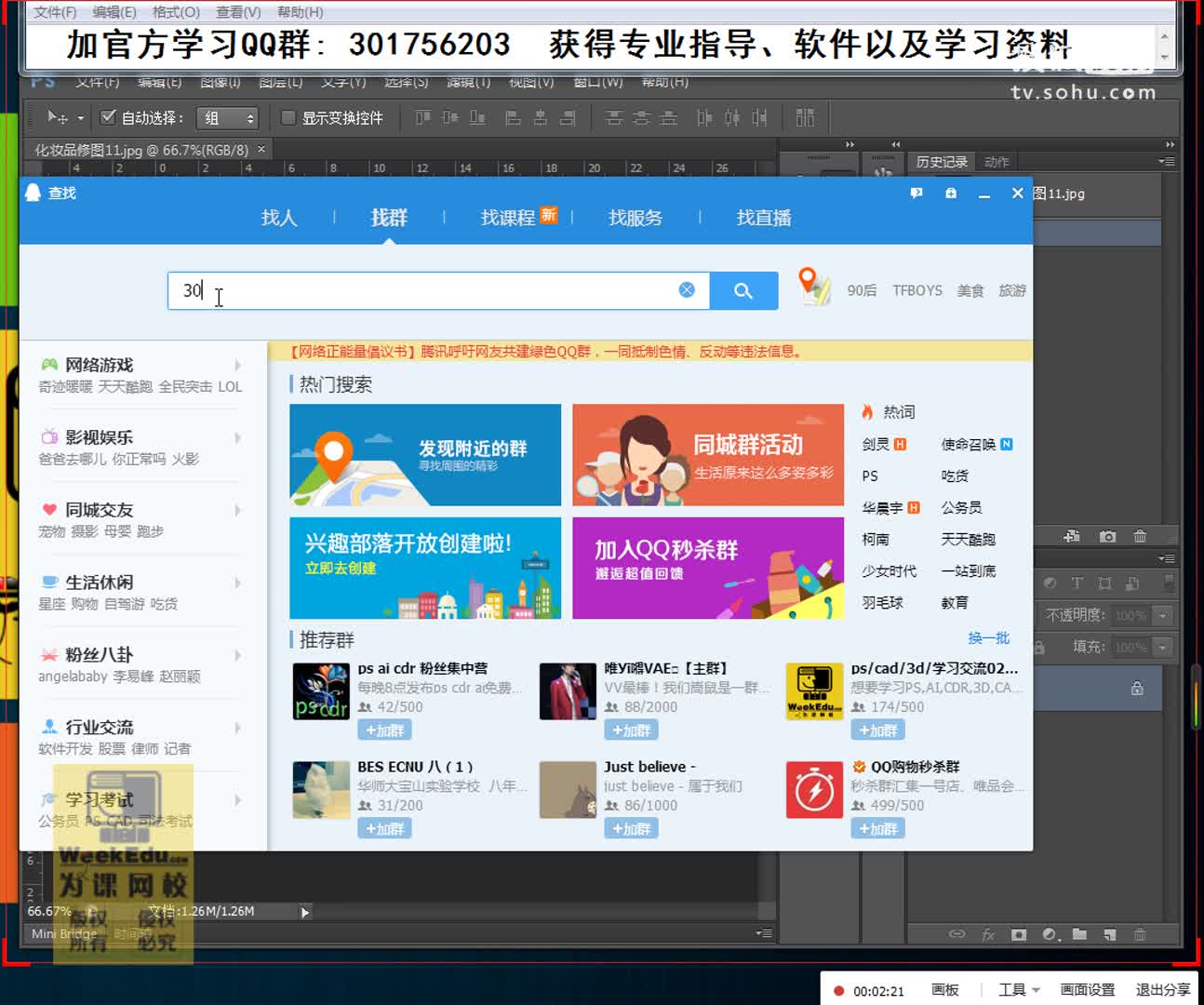This screenshot has width=1204, height=1005.
Task: Open QQ购物秒杀群 group thumbnail
Action: (x=814, y=790)
